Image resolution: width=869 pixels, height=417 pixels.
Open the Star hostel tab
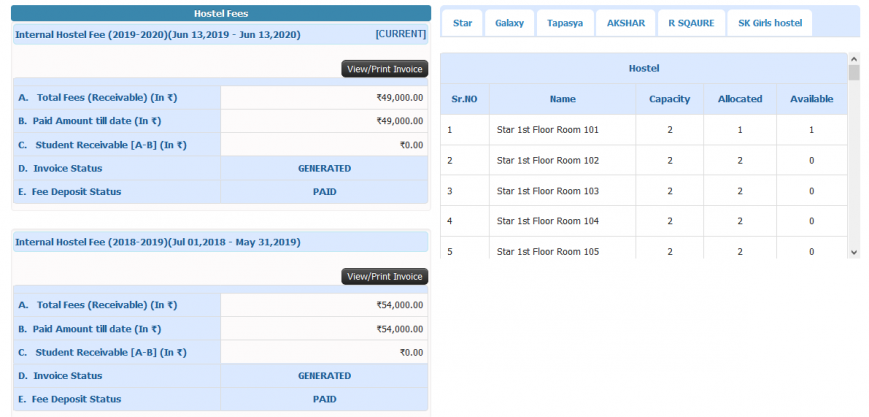click(462, 23)
